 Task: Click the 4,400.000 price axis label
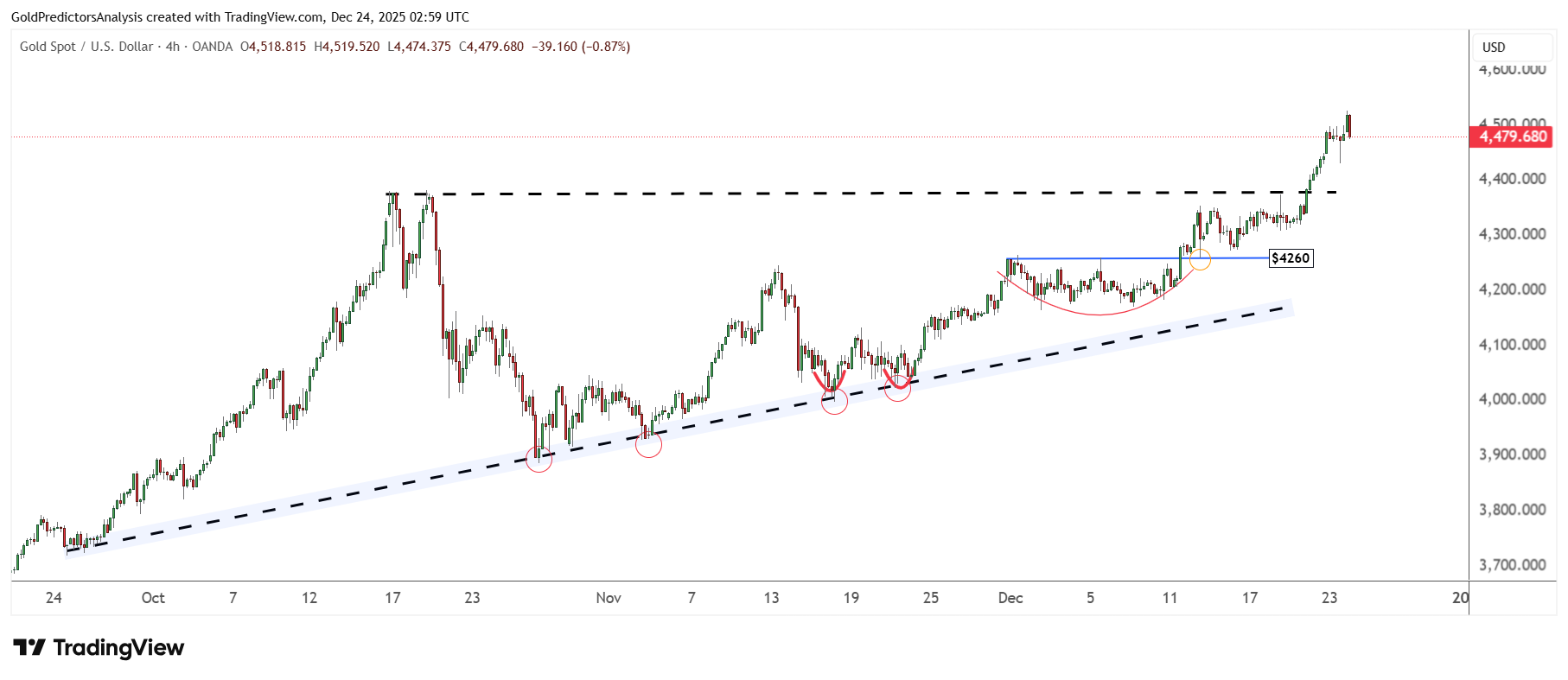pyautogui.click(x=1512, y=179)
